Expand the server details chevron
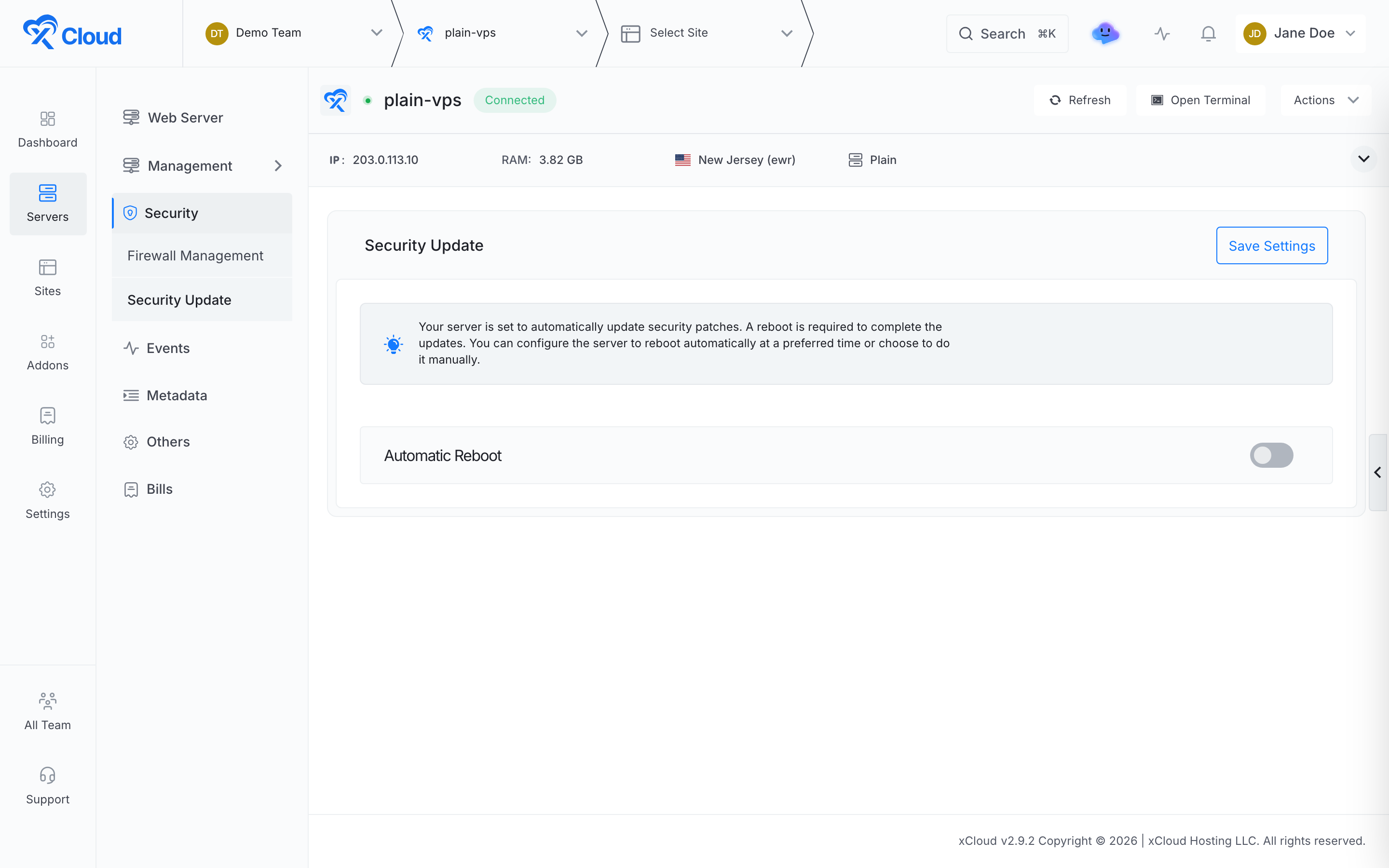The width and height of the screenshot is (1389, 868). point(1364,159)
